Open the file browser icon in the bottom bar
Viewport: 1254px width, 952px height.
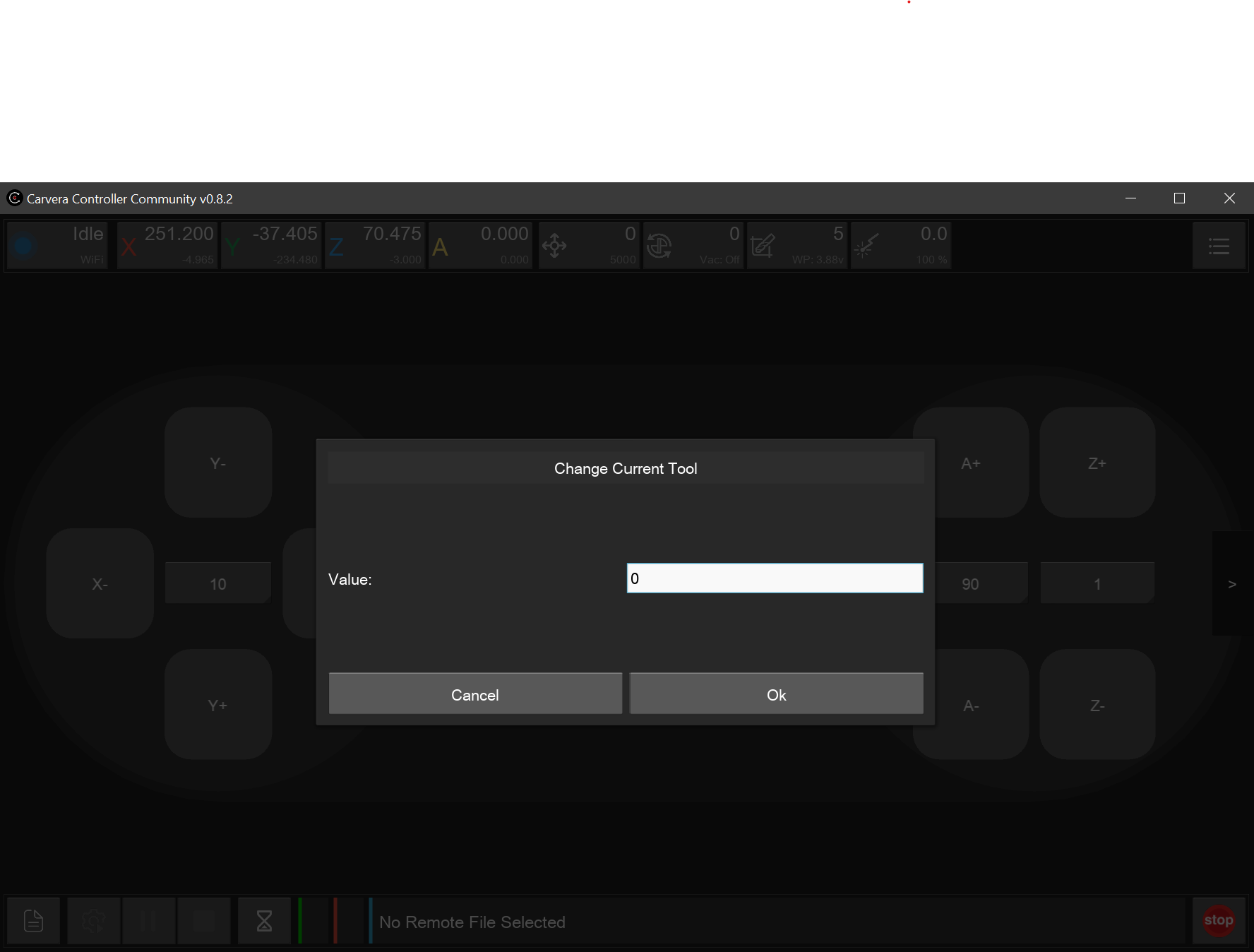click(34, 921)
